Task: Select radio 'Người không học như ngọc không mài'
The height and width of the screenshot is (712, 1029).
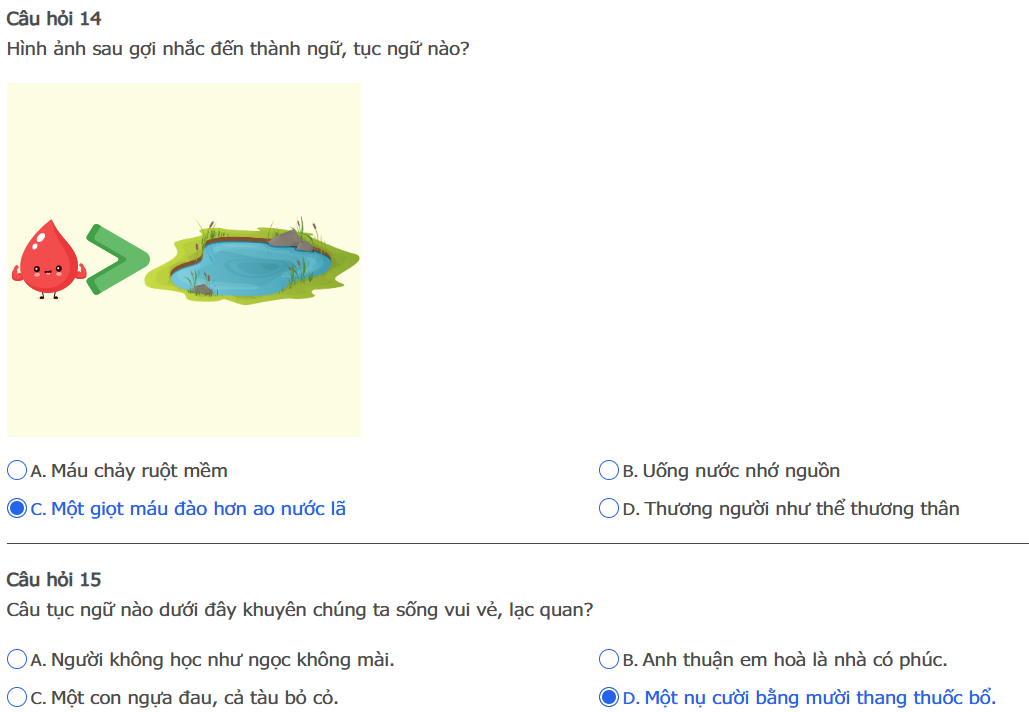Action: [x=17, y=659]
